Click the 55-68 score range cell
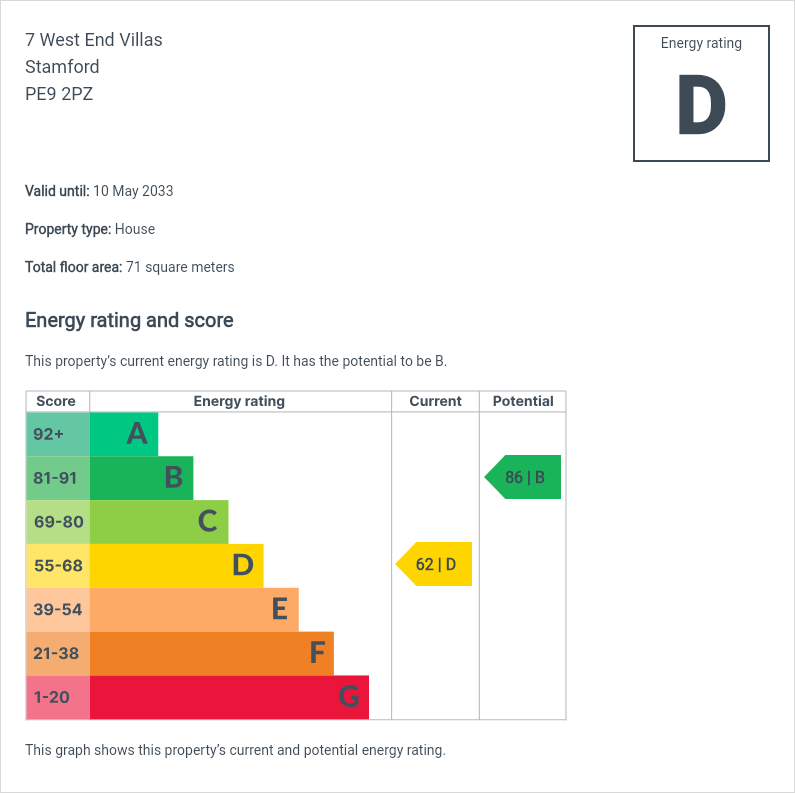The image size is (795, 793). [x=57, y=566]
